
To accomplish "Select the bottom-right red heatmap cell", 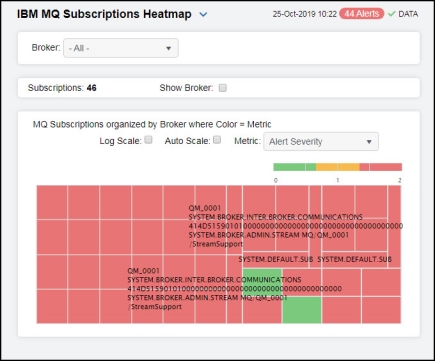I will [381, 310].
